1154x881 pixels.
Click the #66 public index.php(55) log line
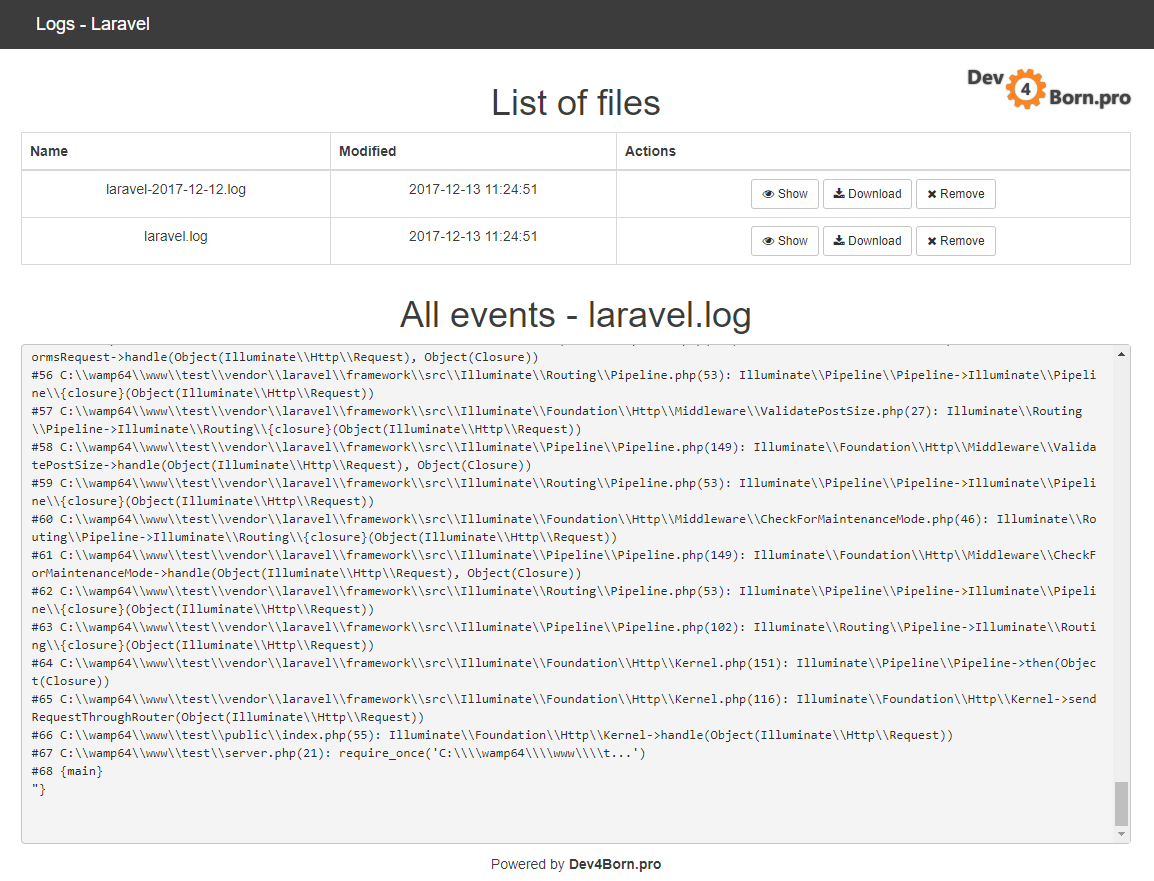click(492, 735)
